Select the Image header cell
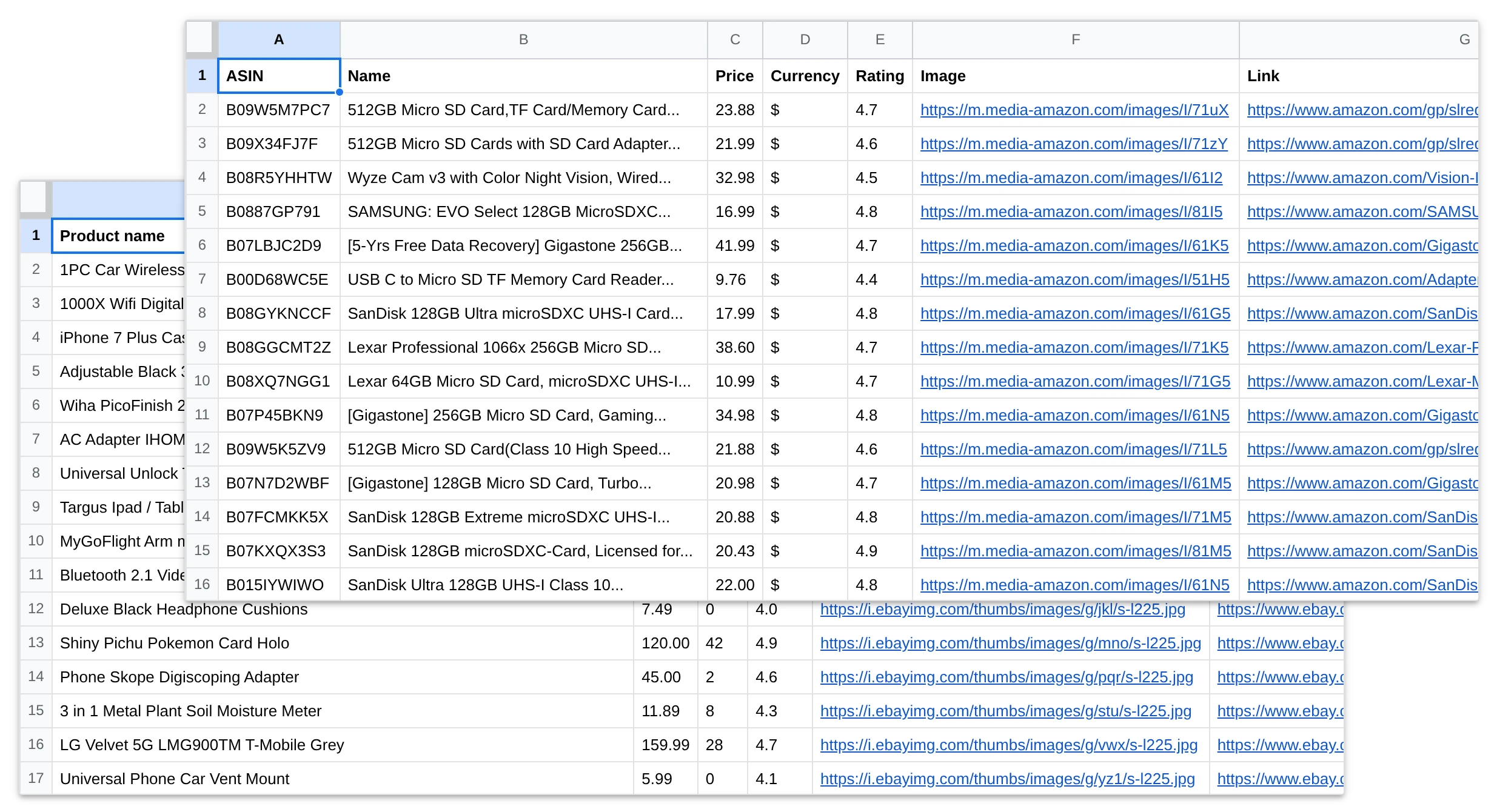 pos(1076,76)
